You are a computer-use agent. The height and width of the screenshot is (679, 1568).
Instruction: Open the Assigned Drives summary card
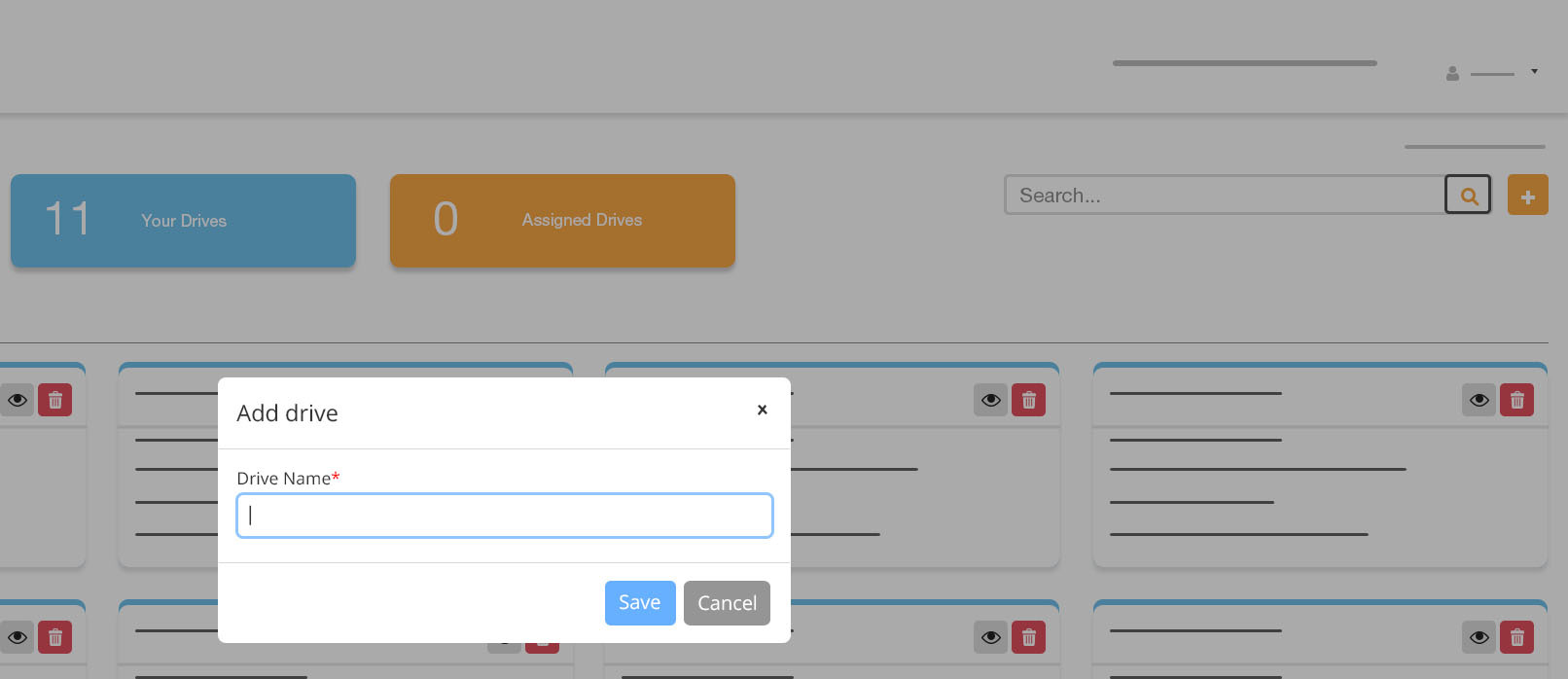562,221
